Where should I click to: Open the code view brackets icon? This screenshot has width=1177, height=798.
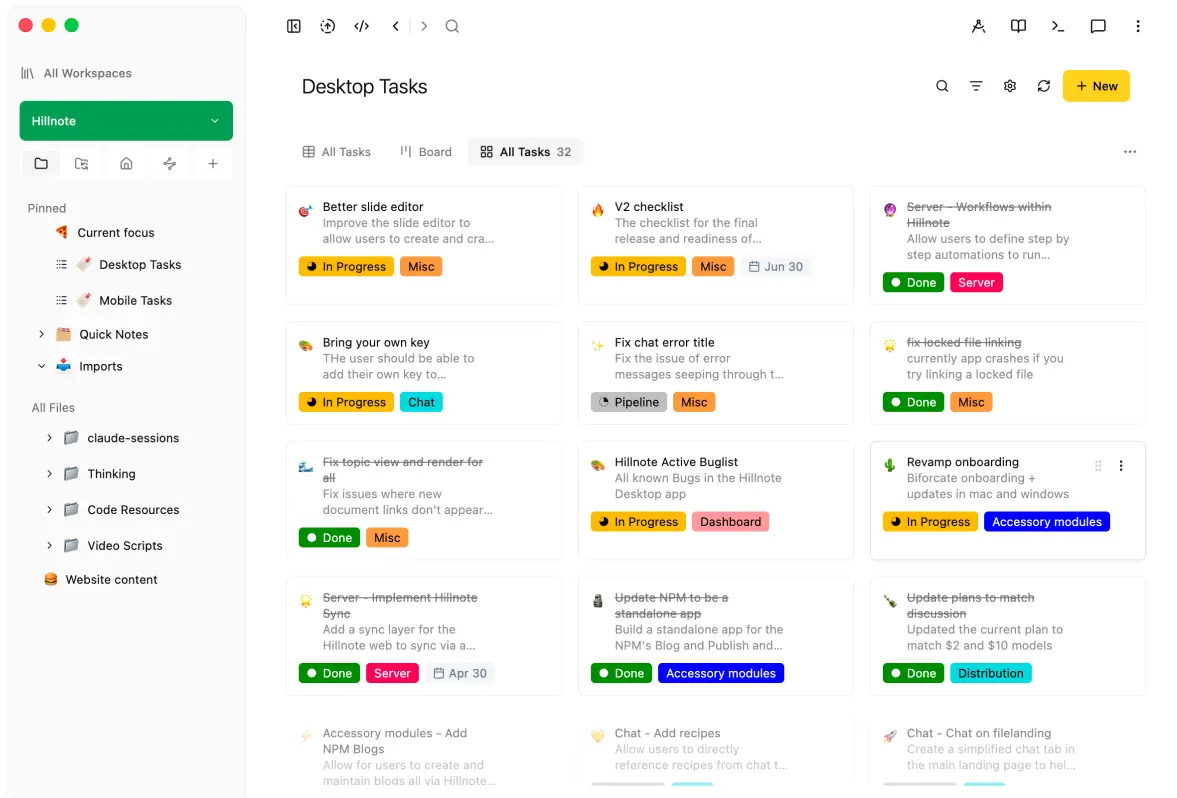[362, 26]
